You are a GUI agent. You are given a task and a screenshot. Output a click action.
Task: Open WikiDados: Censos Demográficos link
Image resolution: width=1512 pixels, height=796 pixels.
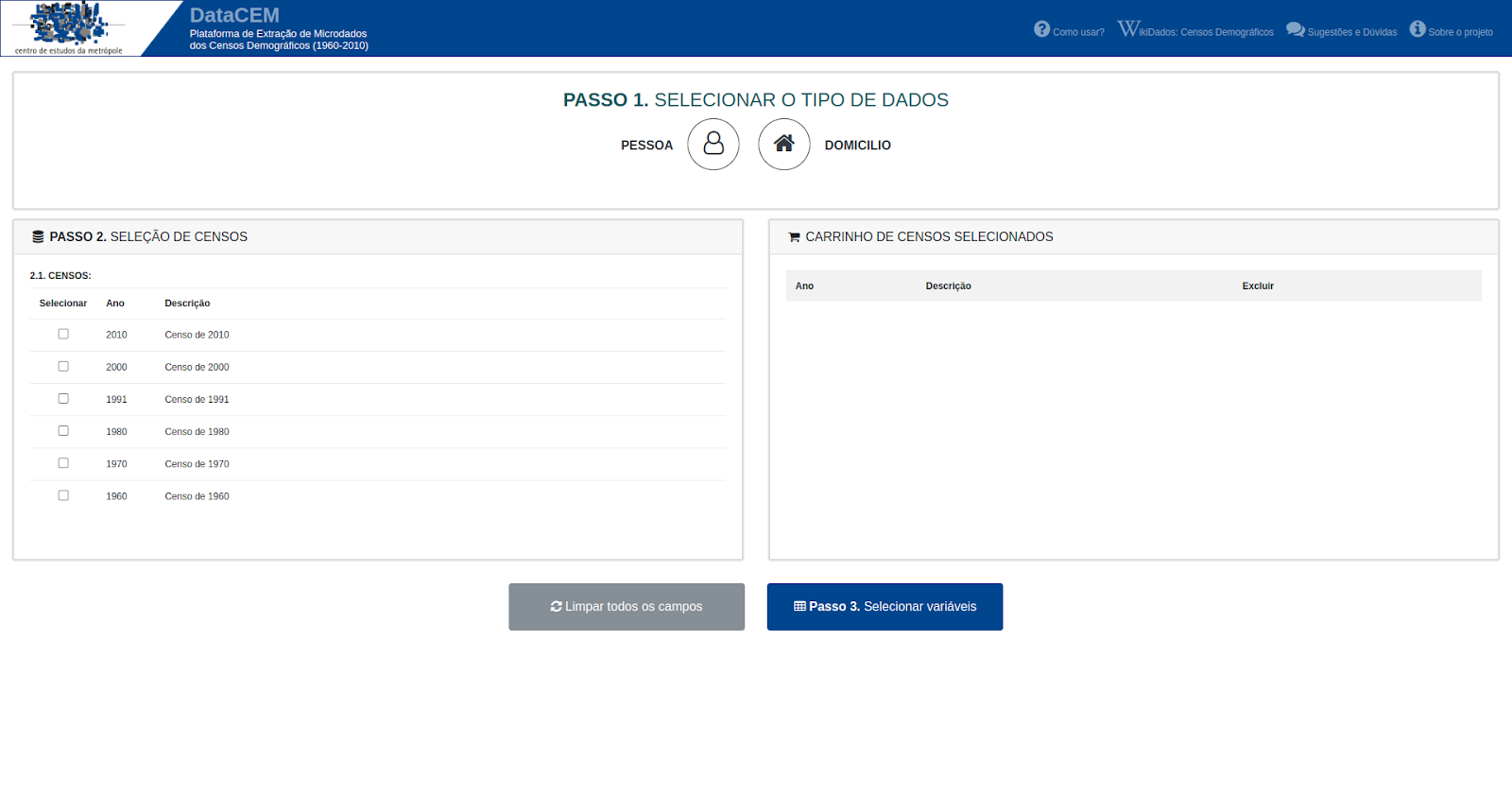(1206, 32)
